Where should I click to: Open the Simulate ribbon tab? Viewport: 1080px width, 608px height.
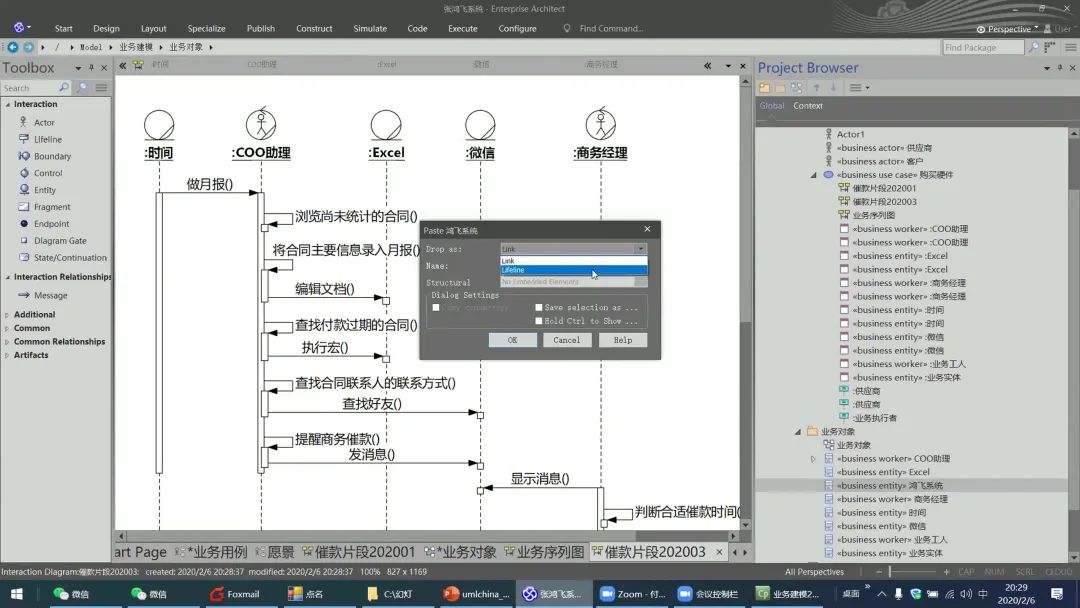pyautogui.click(x=370, y=28)
